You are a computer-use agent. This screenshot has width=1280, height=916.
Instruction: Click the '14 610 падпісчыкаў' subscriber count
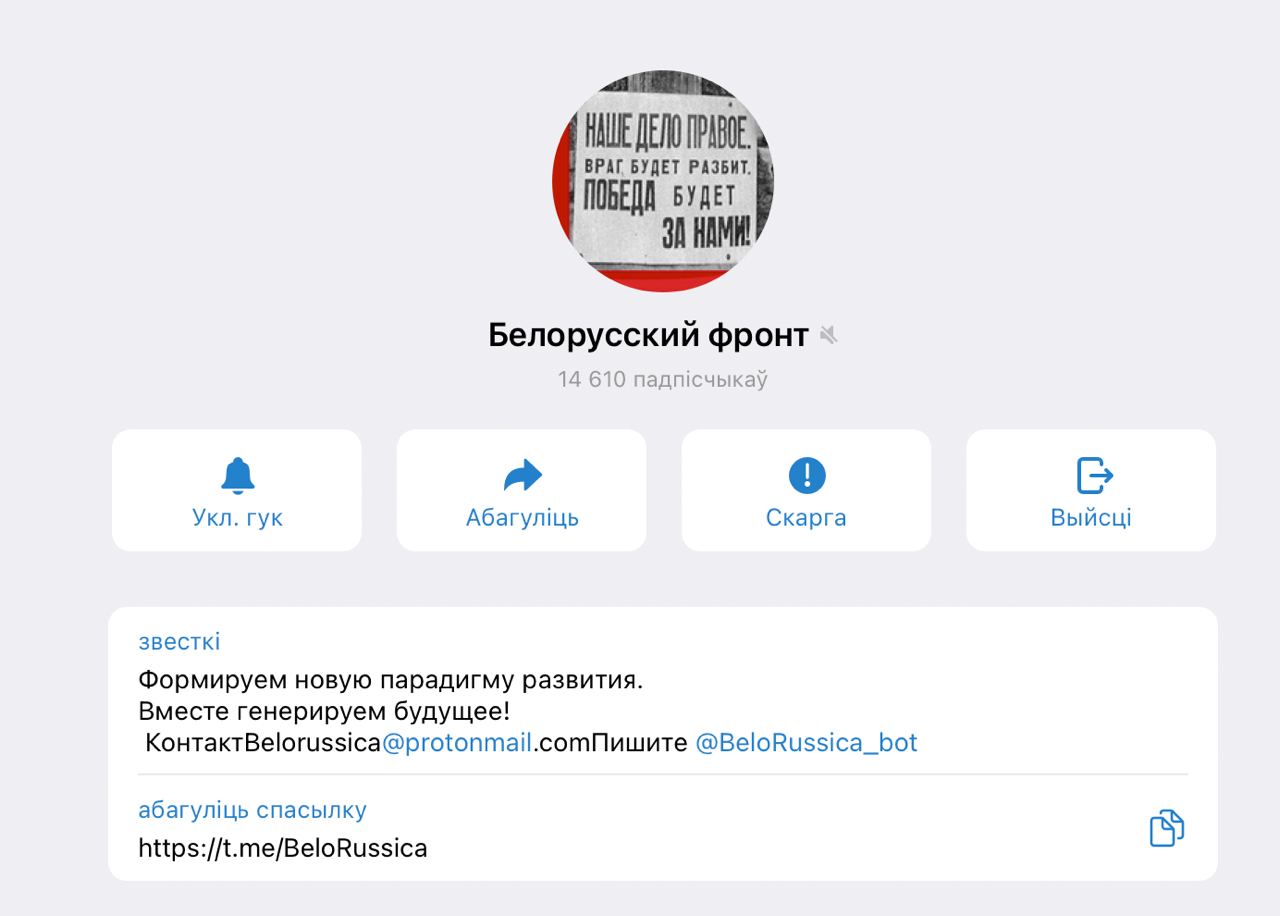(663, 380)
